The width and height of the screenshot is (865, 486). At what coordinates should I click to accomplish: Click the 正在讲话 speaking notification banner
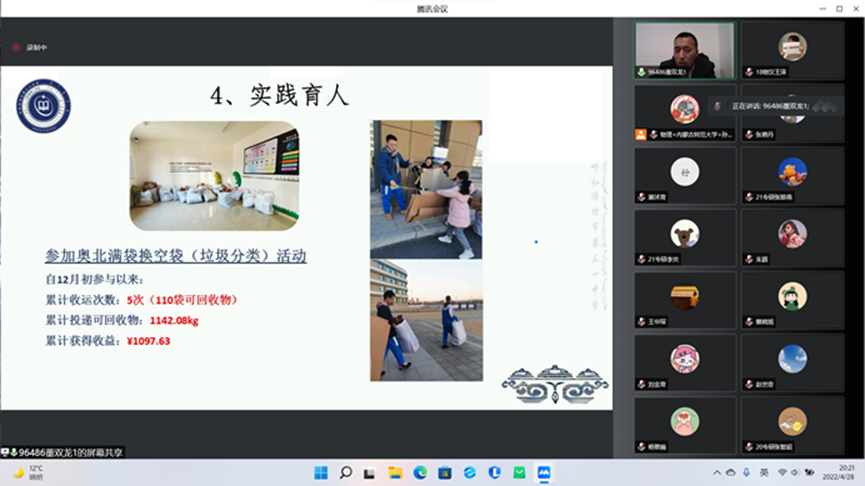pos(770,105)
